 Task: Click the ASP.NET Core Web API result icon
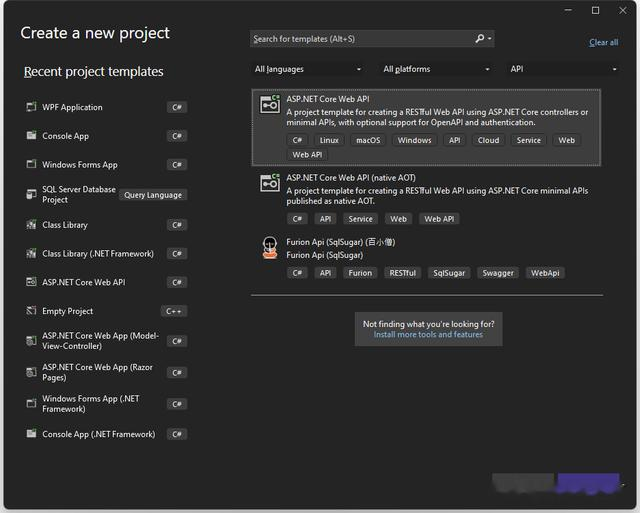point(270,104)
